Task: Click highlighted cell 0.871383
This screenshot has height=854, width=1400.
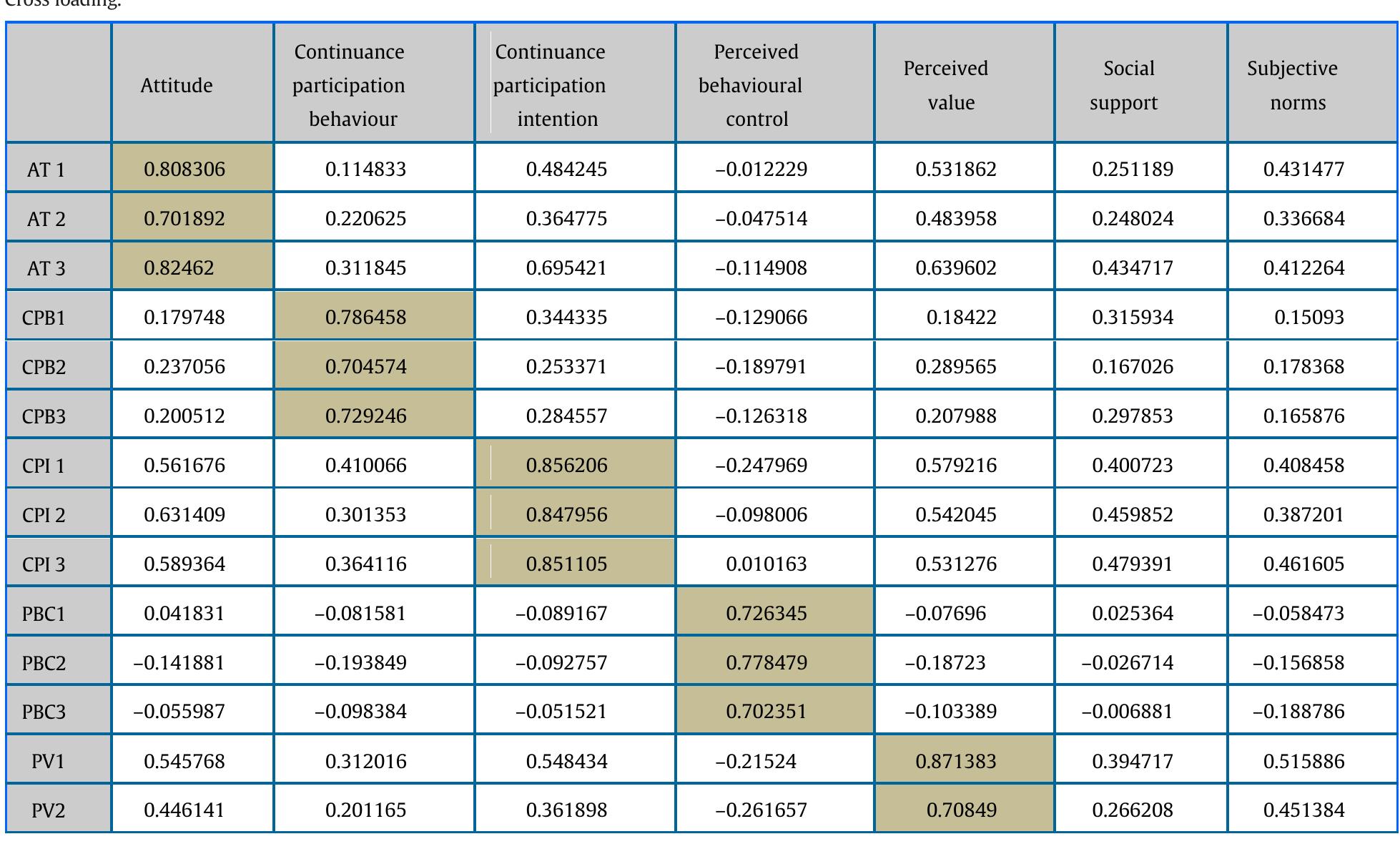Action: pyautogui.click(x=956, y=761)
